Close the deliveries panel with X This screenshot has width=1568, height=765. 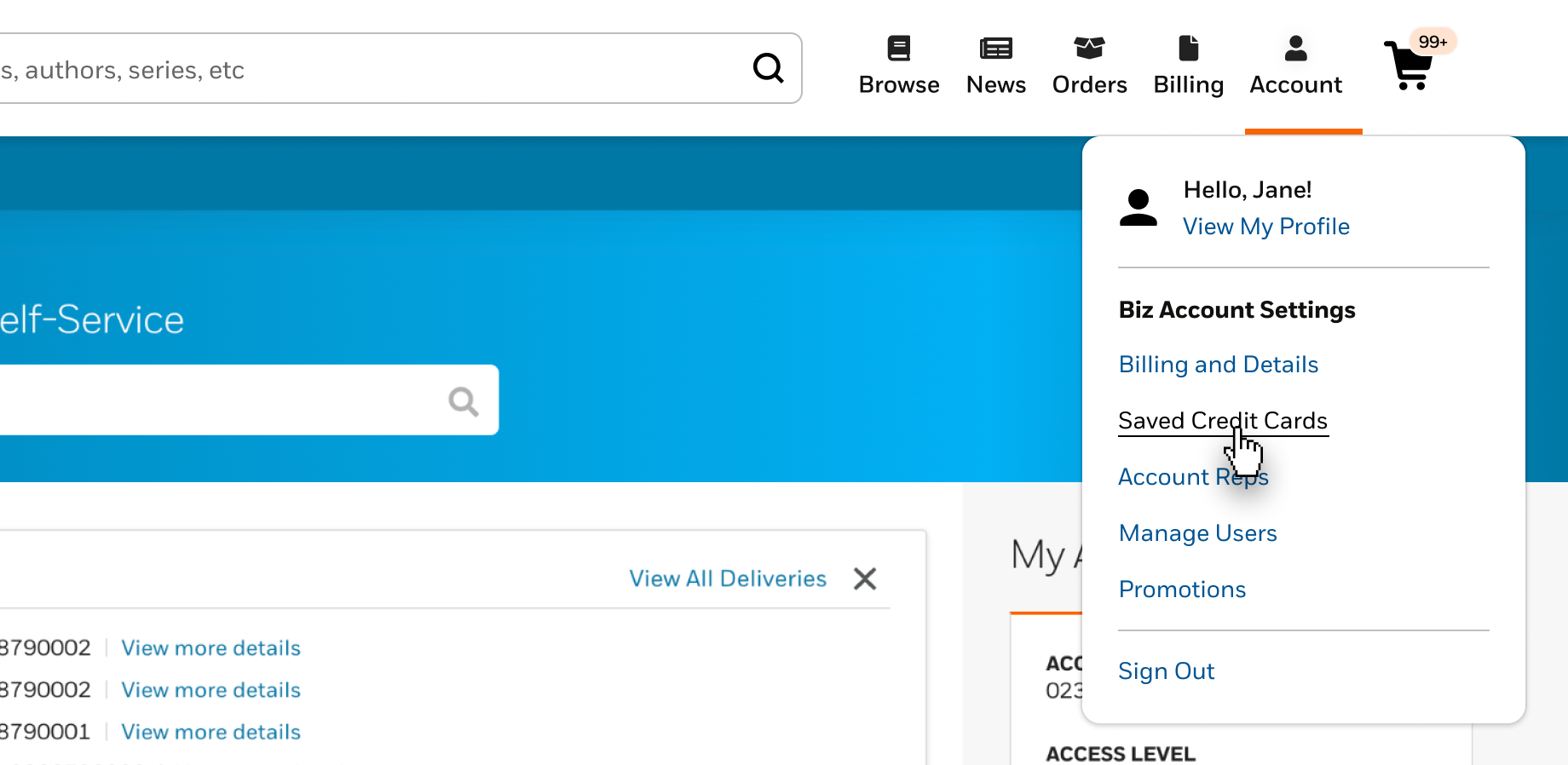click(x=865, y=579)
